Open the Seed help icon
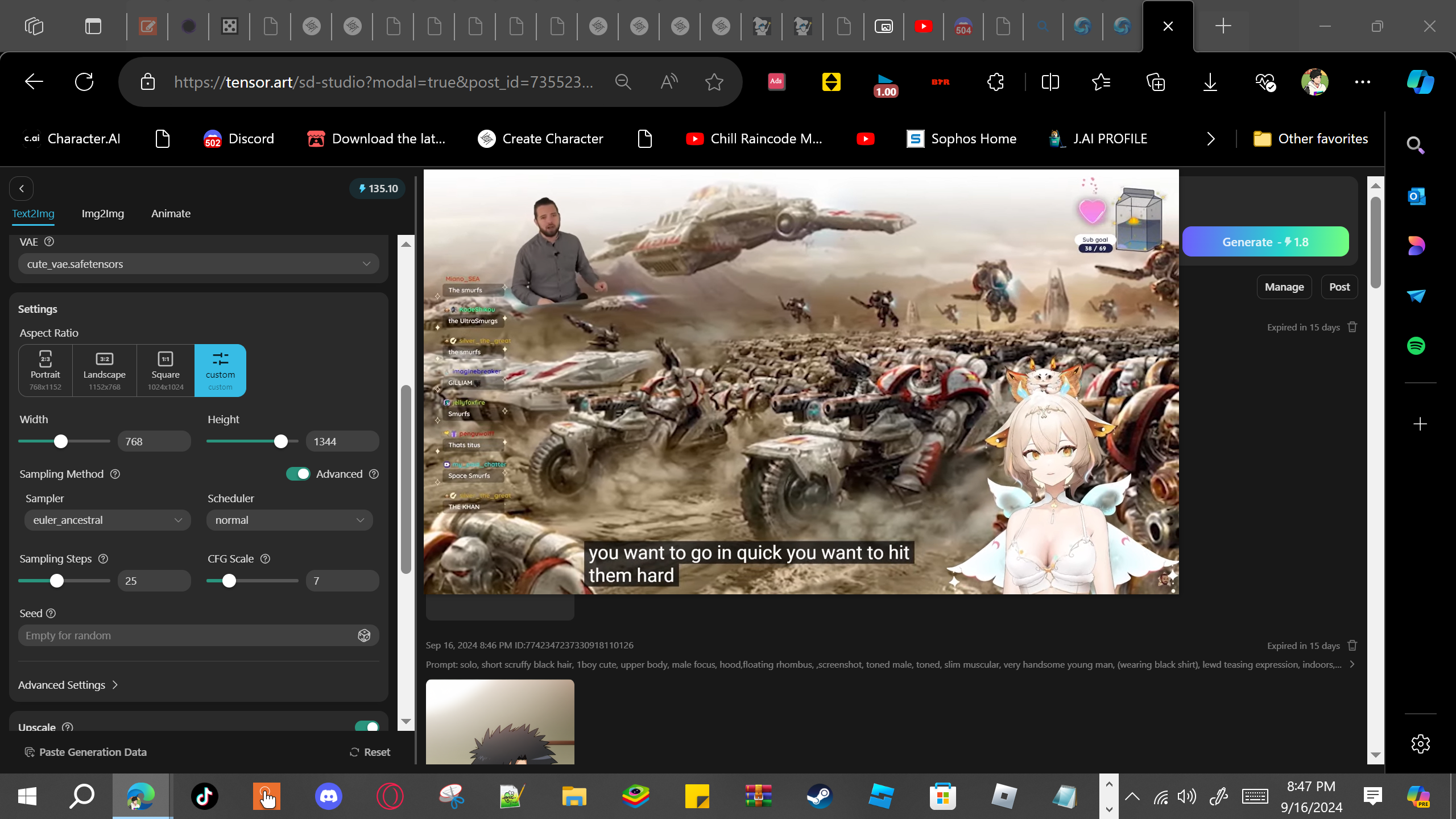This screenshot has height=819, width=1456. (x=51, y=614)
